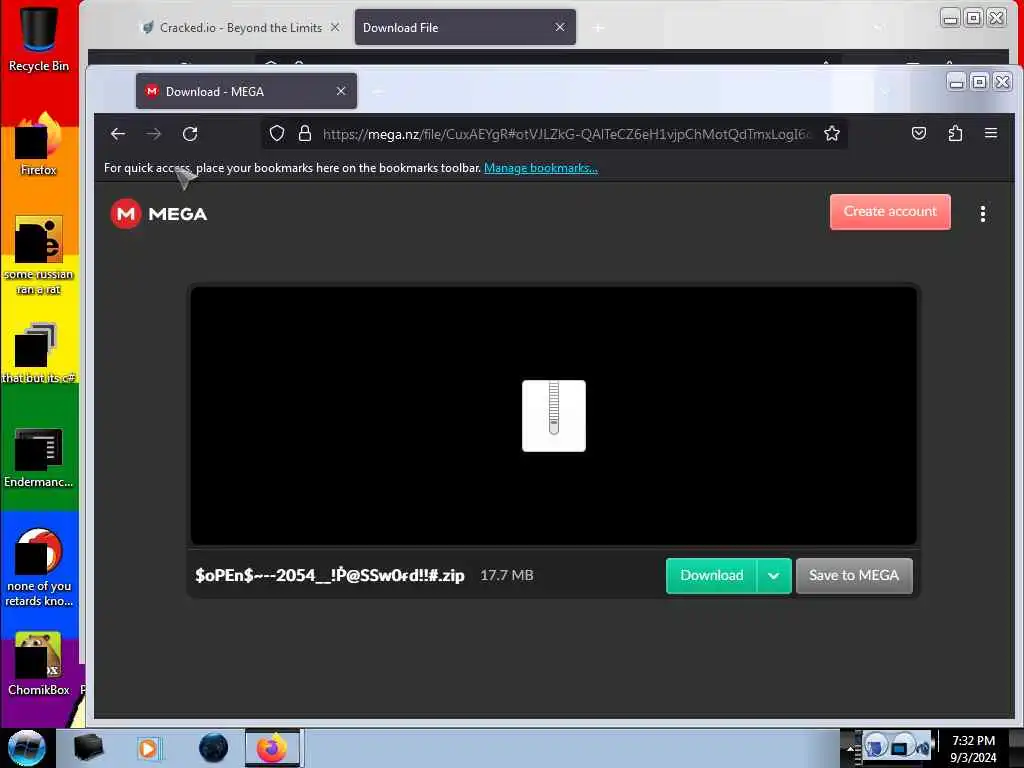
Task: Open the tracking protection shield icon
Action: click(277, 134)
